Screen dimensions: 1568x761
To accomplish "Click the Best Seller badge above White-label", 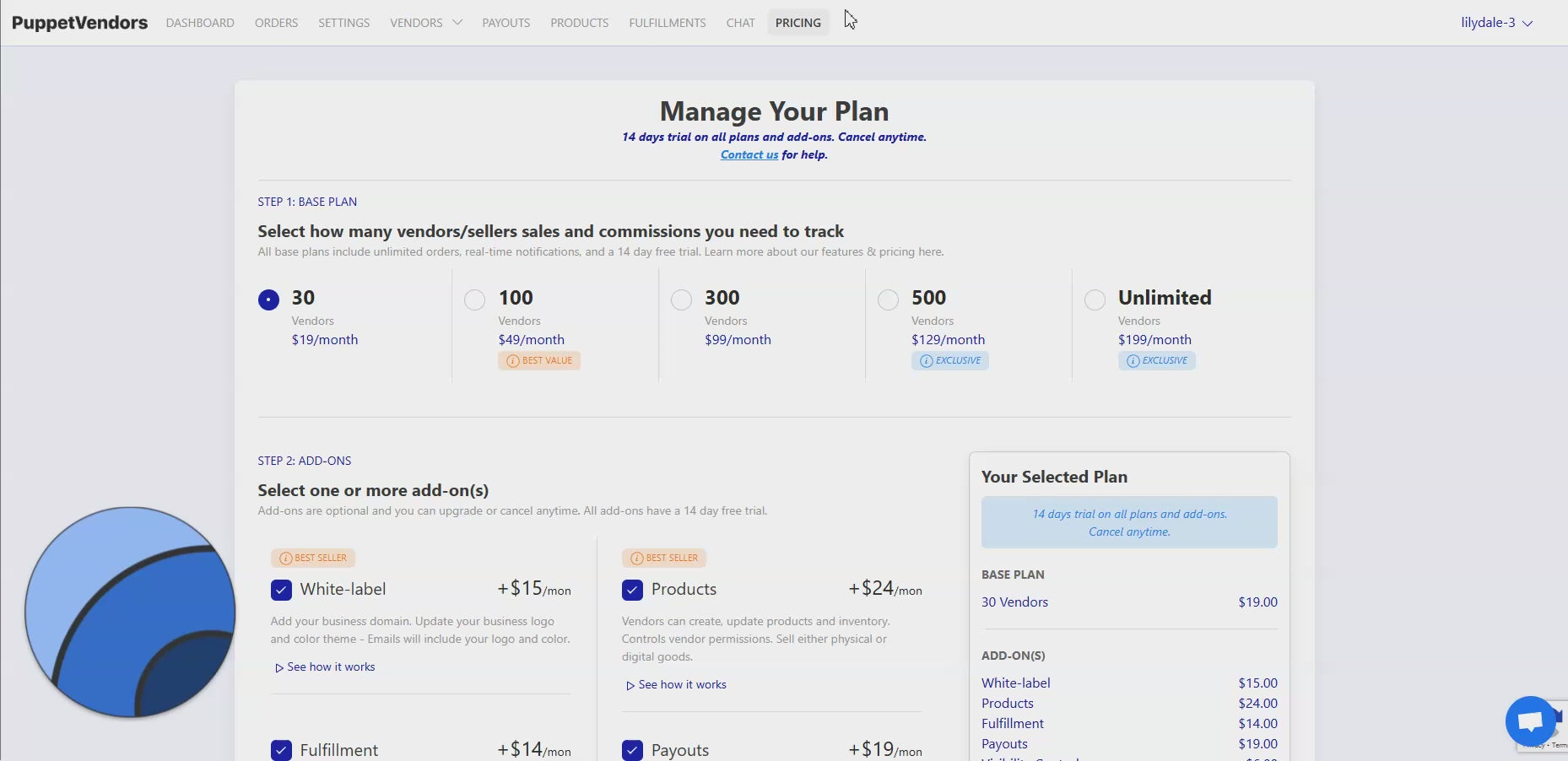I will coord(313,558).
